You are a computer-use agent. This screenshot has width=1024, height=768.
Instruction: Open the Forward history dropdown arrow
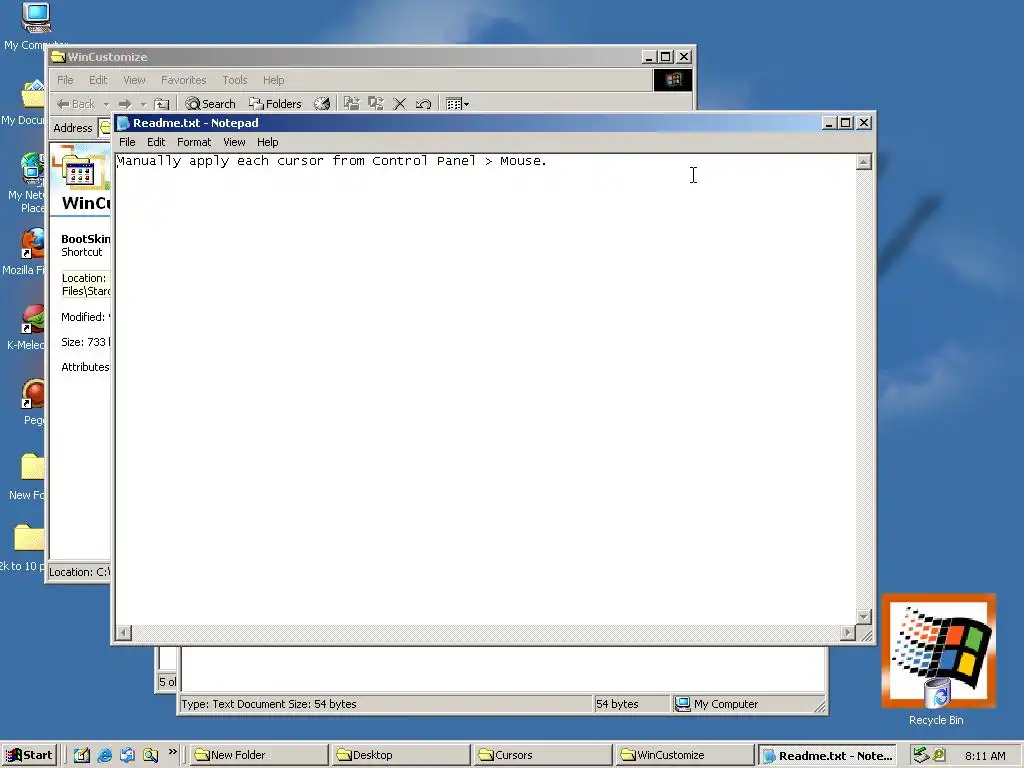[143, 104]
